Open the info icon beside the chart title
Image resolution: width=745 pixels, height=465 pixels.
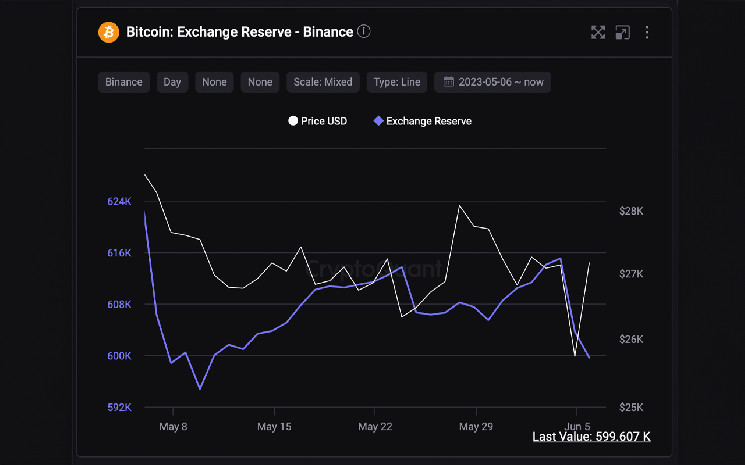tap(364, 32)
